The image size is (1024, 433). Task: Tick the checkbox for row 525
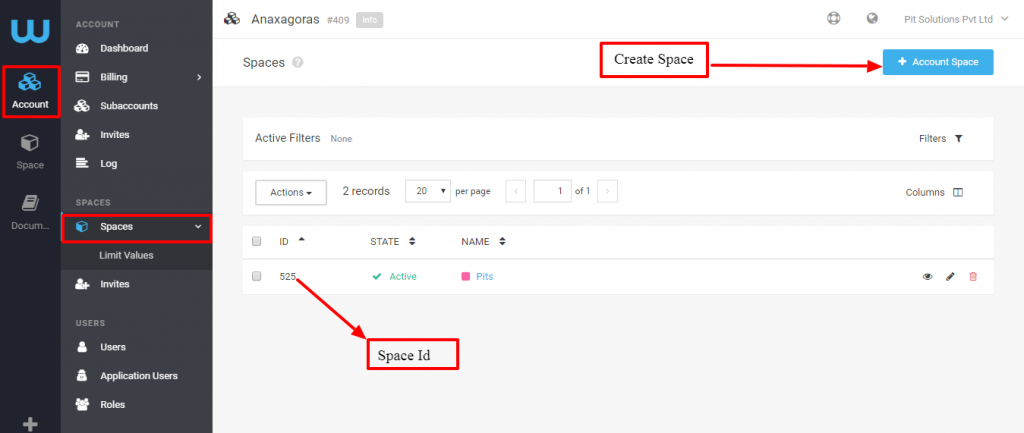[x=257, y=276]
